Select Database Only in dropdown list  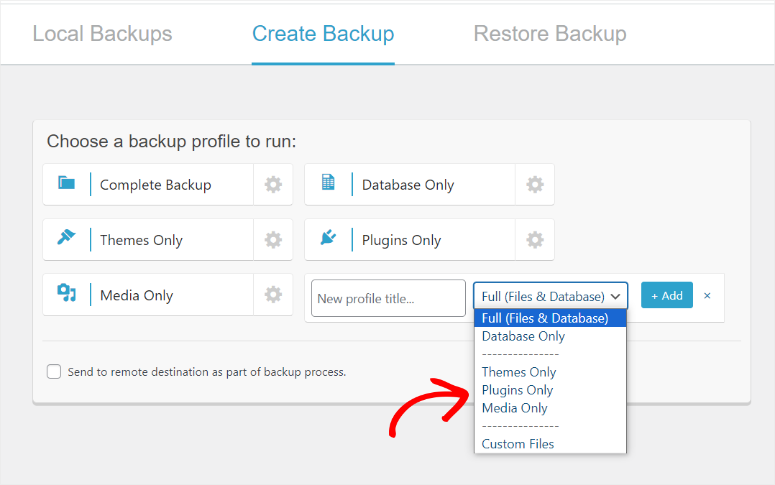coord(523,336)
